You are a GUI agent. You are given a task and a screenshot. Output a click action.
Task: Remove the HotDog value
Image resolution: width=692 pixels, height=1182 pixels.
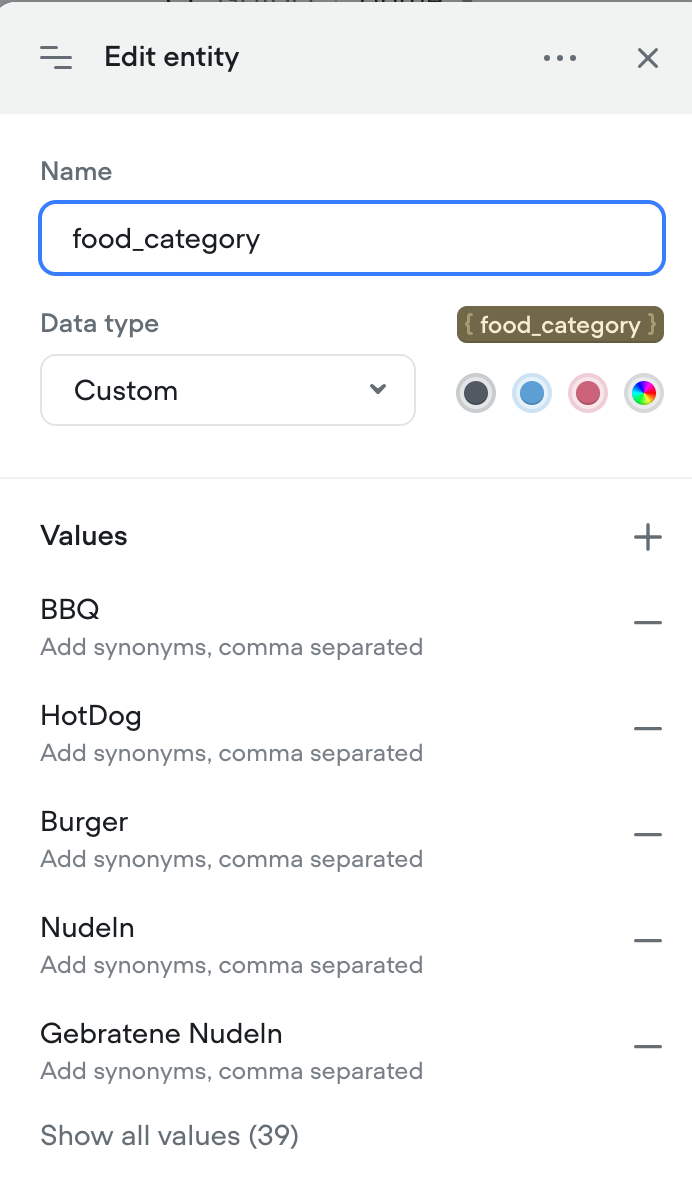pyautogui.click(x=648, y=729)
